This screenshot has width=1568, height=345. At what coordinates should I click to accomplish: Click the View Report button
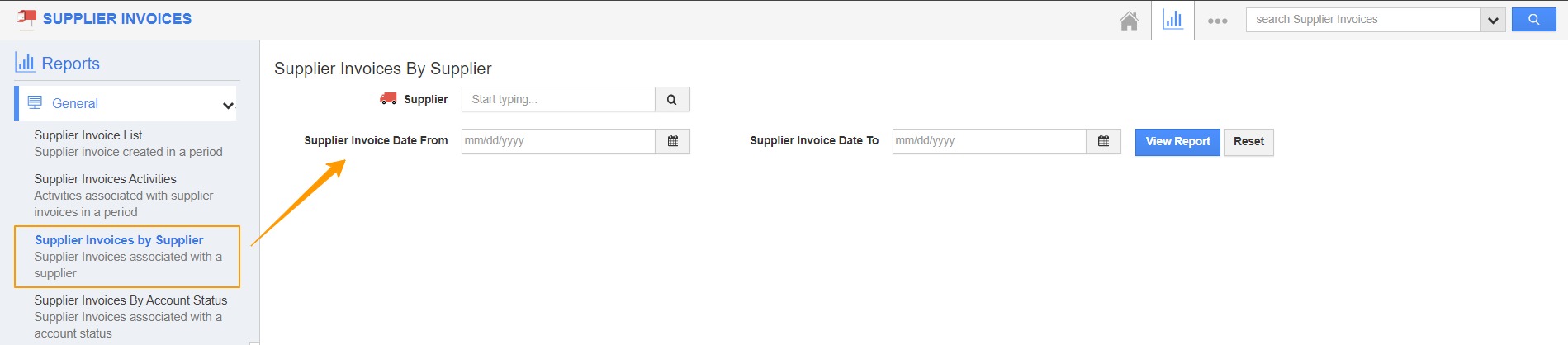click(x=1177, y=142)
